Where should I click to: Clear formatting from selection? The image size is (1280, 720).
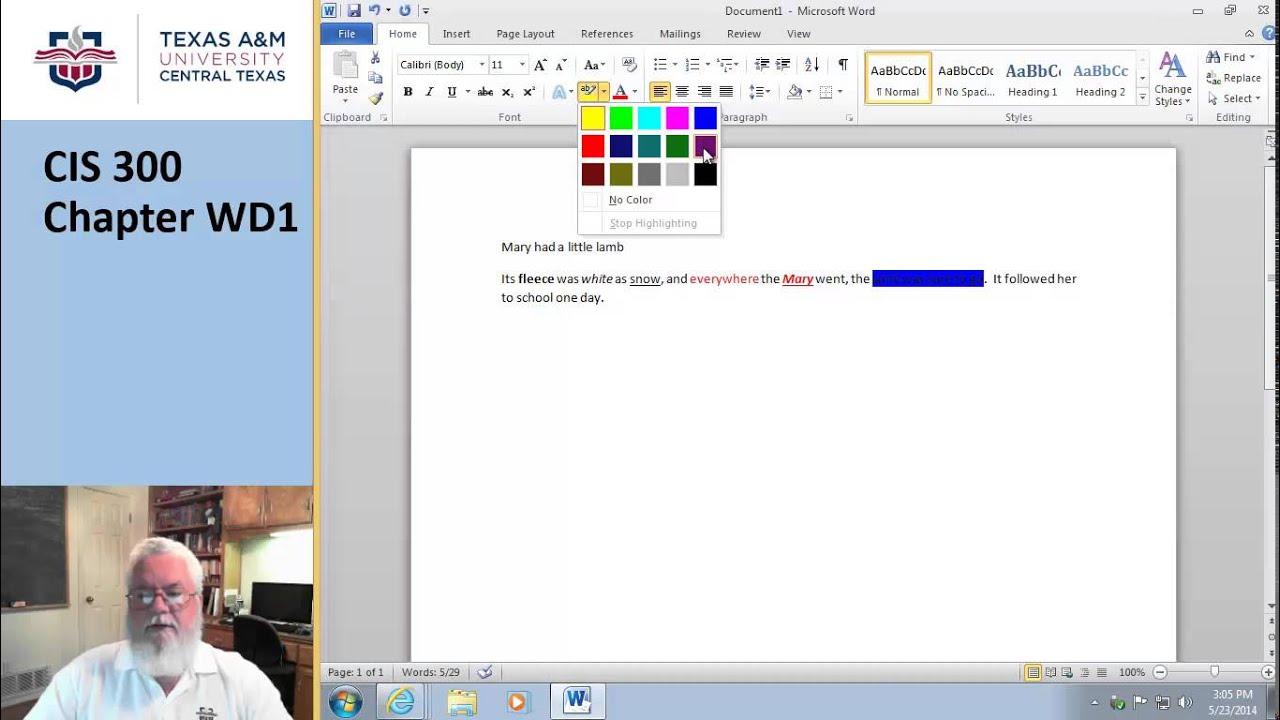pyautogui.click(x=629, y=65)
